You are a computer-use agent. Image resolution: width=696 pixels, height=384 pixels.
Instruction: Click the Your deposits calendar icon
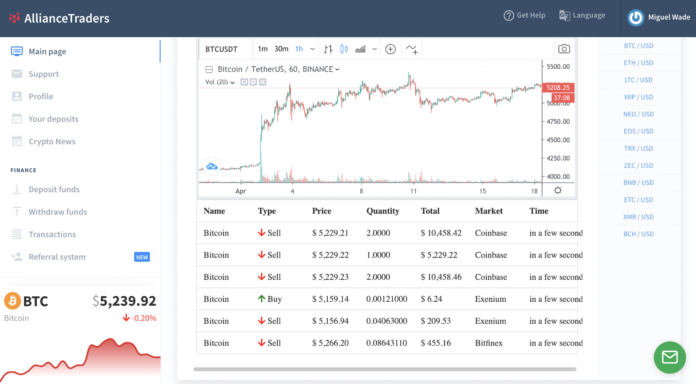point(17,119)
